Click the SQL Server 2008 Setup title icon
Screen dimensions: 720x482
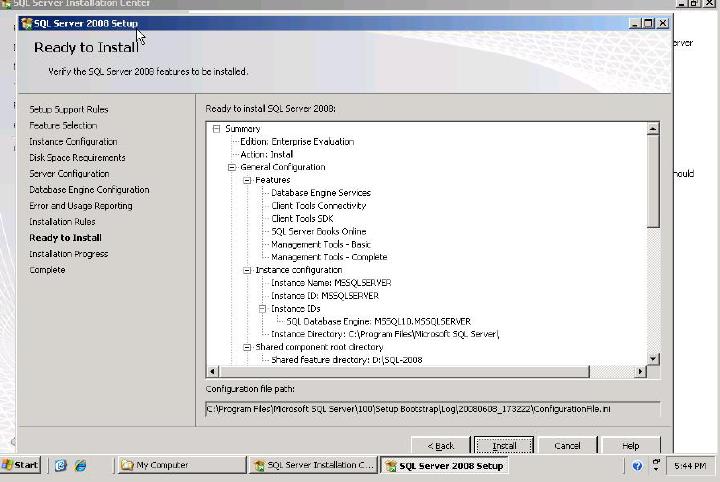27,23
